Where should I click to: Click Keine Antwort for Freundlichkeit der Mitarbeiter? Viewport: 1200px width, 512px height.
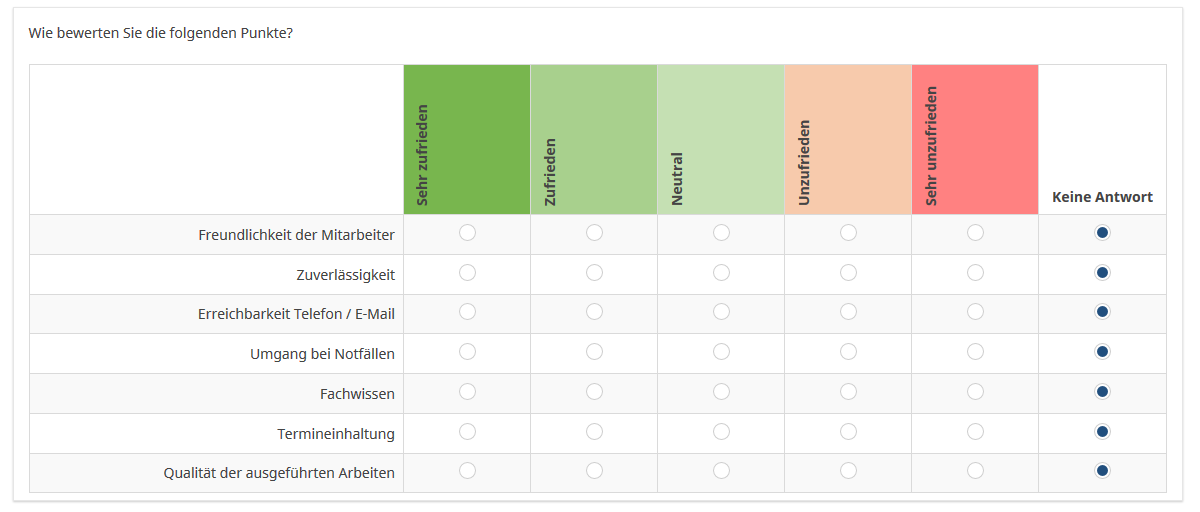1102,233
